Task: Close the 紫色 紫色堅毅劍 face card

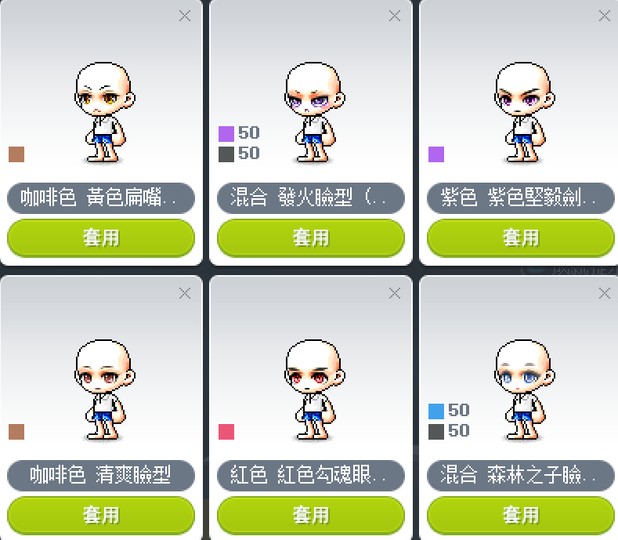Action: (604, 16)
